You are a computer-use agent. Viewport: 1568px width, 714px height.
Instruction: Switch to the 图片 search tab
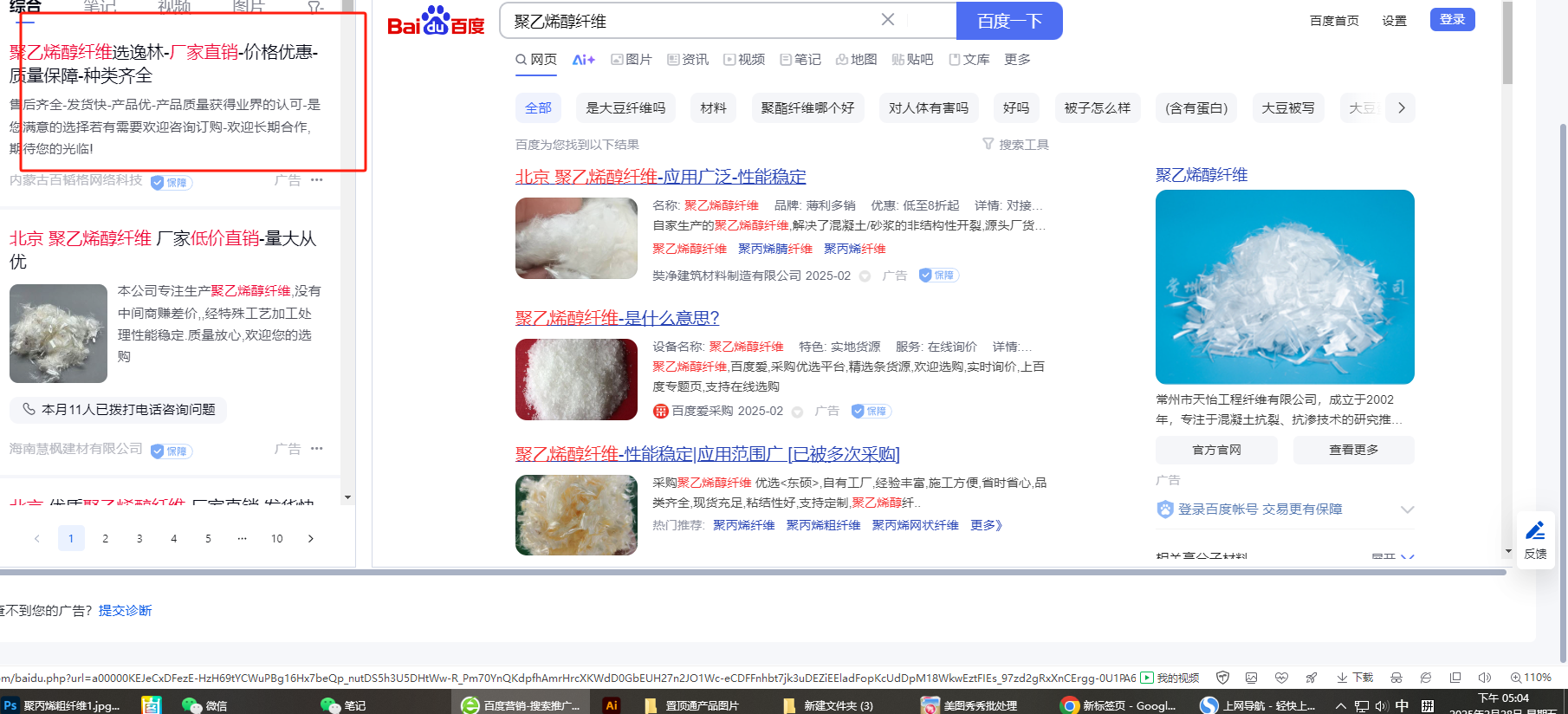tap(632, 60)
